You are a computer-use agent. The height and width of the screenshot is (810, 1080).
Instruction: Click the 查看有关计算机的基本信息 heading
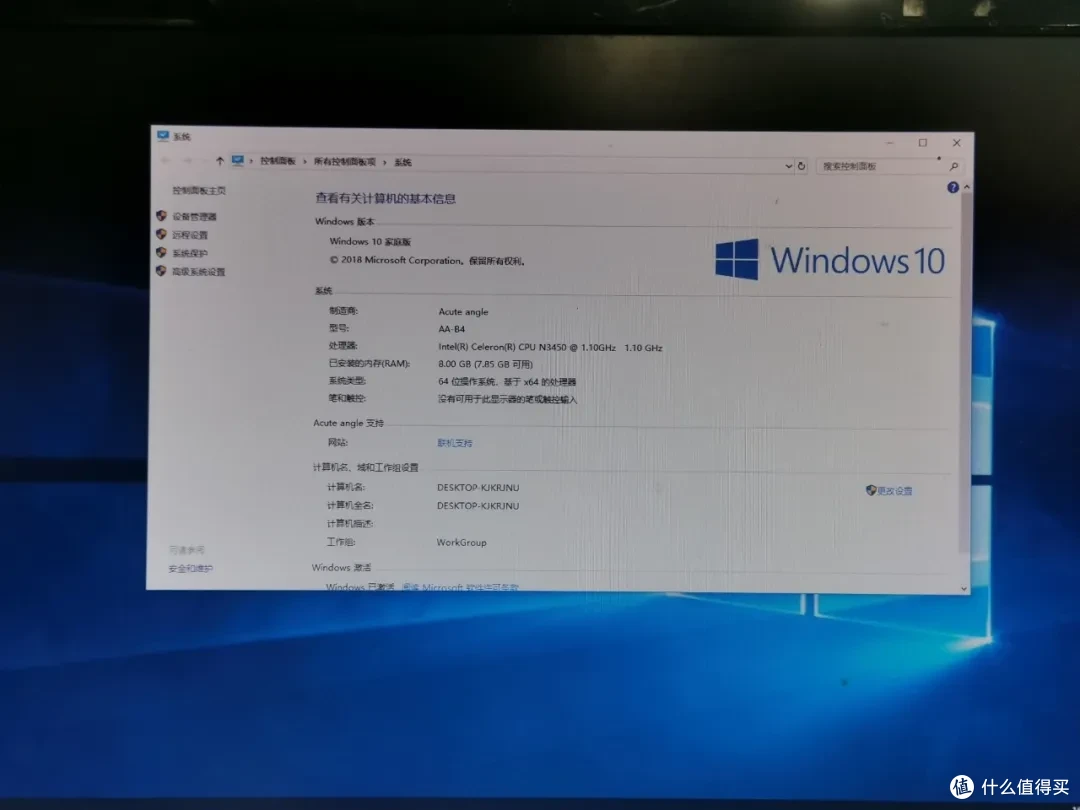click(385, 198)
